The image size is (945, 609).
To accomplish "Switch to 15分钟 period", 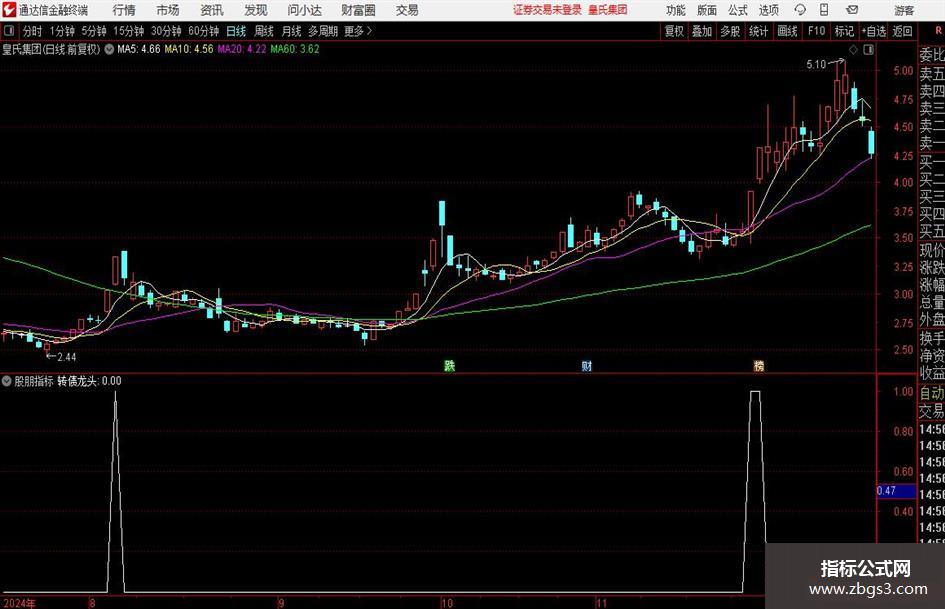I will [128, 31].
